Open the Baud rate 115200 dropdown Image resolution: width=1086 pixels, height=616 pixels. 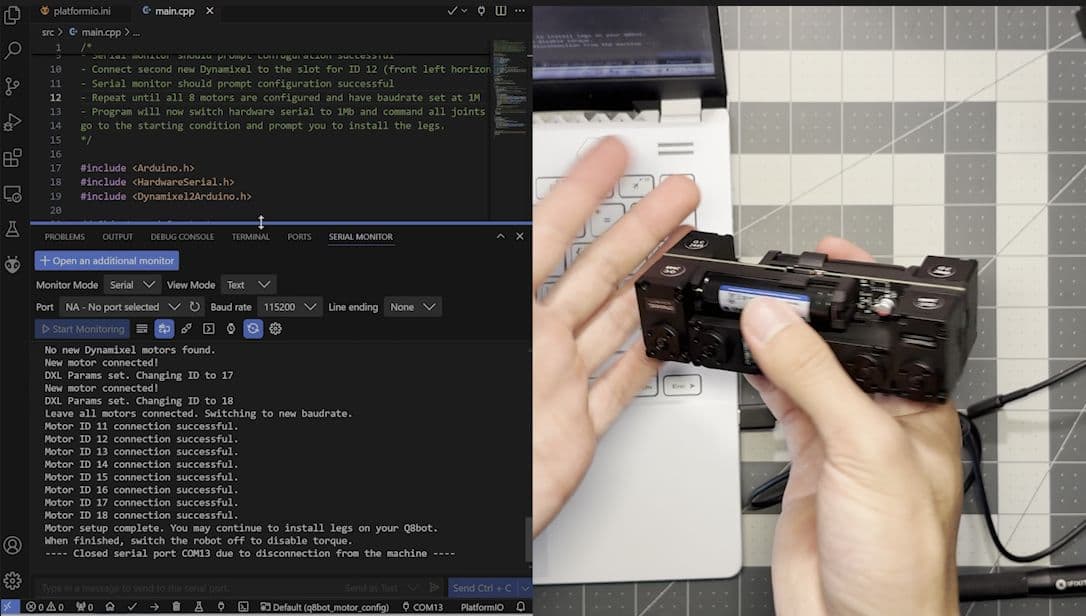click(290, 306)
